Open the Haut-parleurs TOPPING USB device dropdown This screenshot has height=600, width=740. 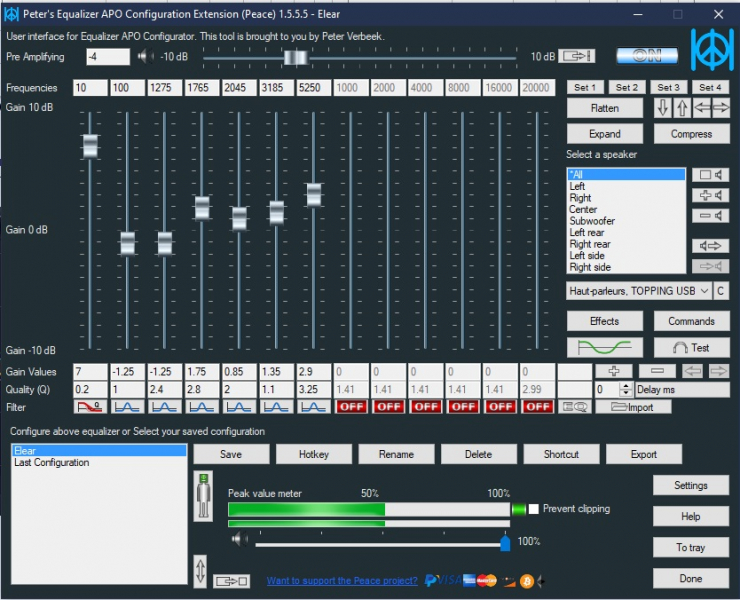(639, 291)
